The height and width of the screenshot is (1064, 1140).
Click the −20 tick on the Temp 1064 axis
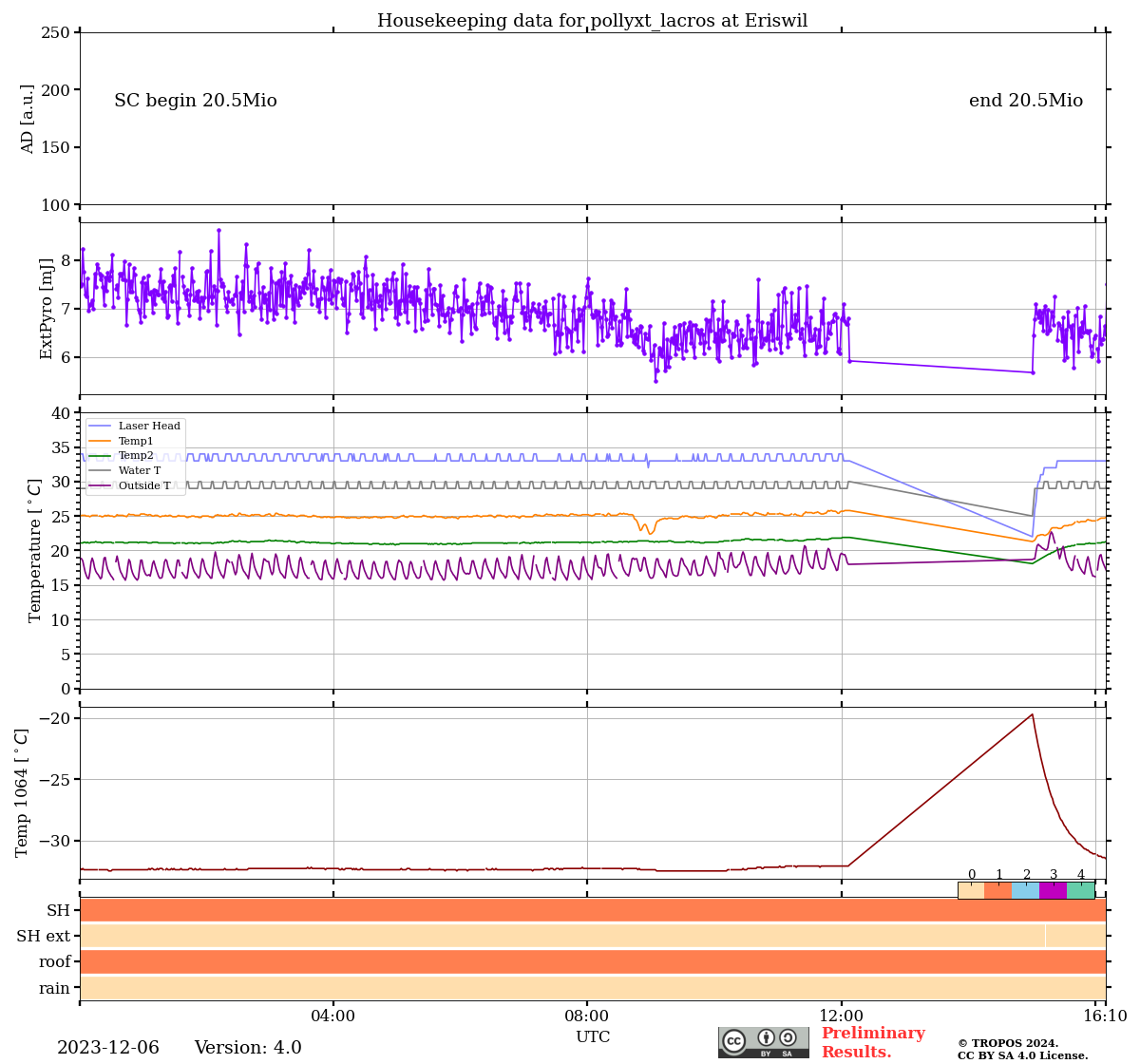coord(55,718)
